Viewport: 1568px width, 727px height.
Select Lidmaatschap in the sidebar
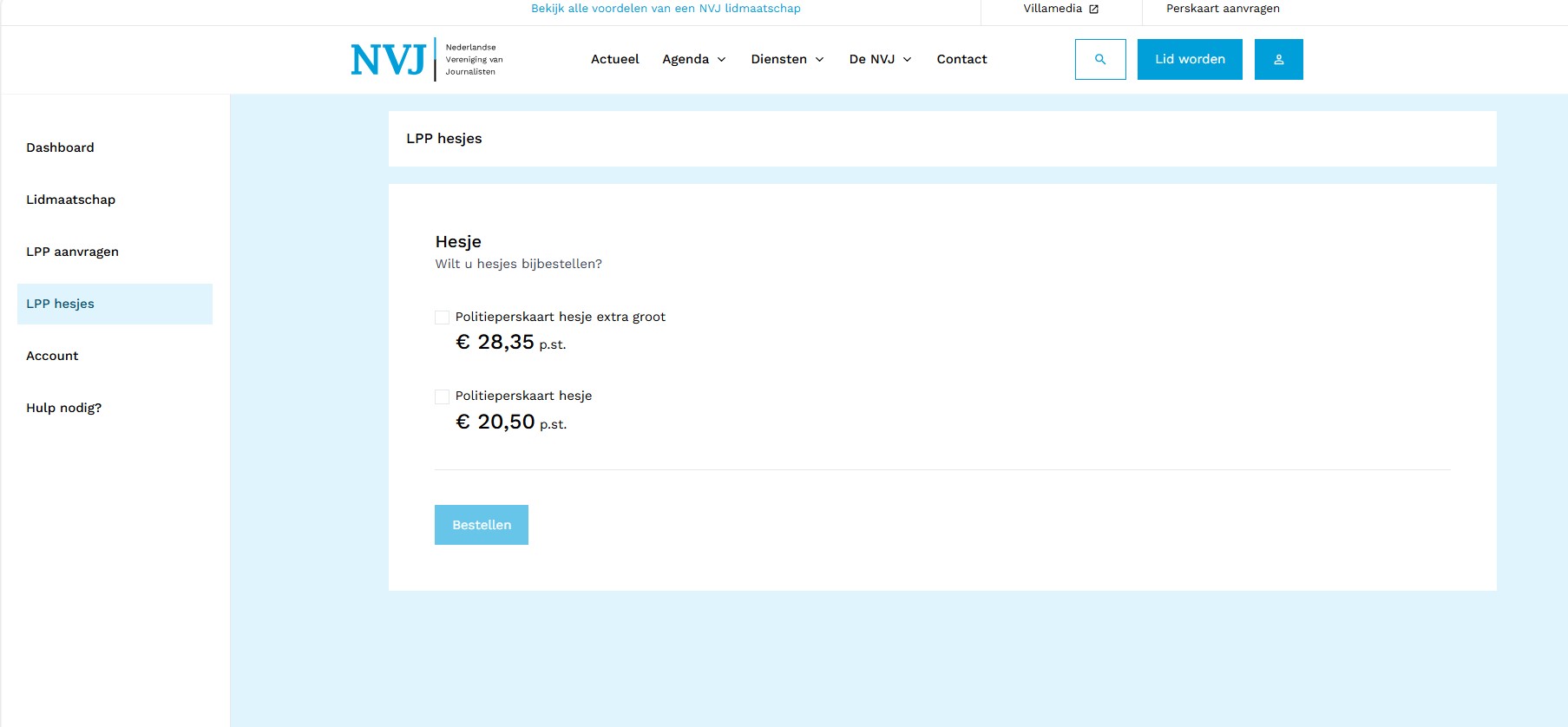point(115,200)
